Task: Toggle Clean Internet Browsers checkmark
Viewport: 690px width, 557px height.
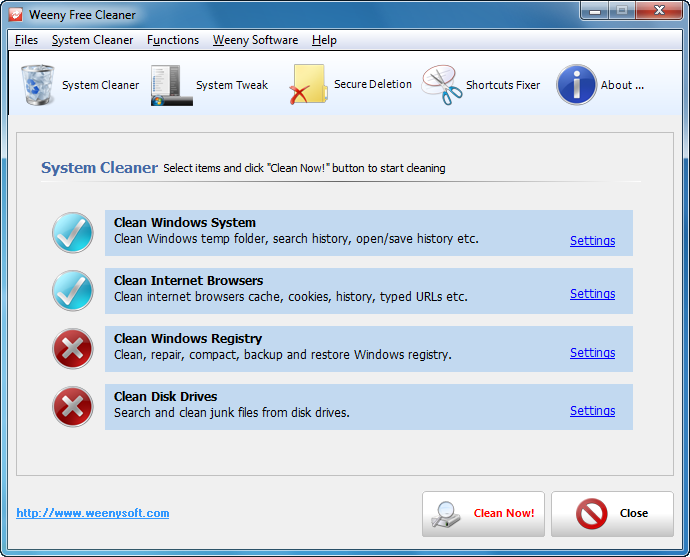Action: coord(73,291)
